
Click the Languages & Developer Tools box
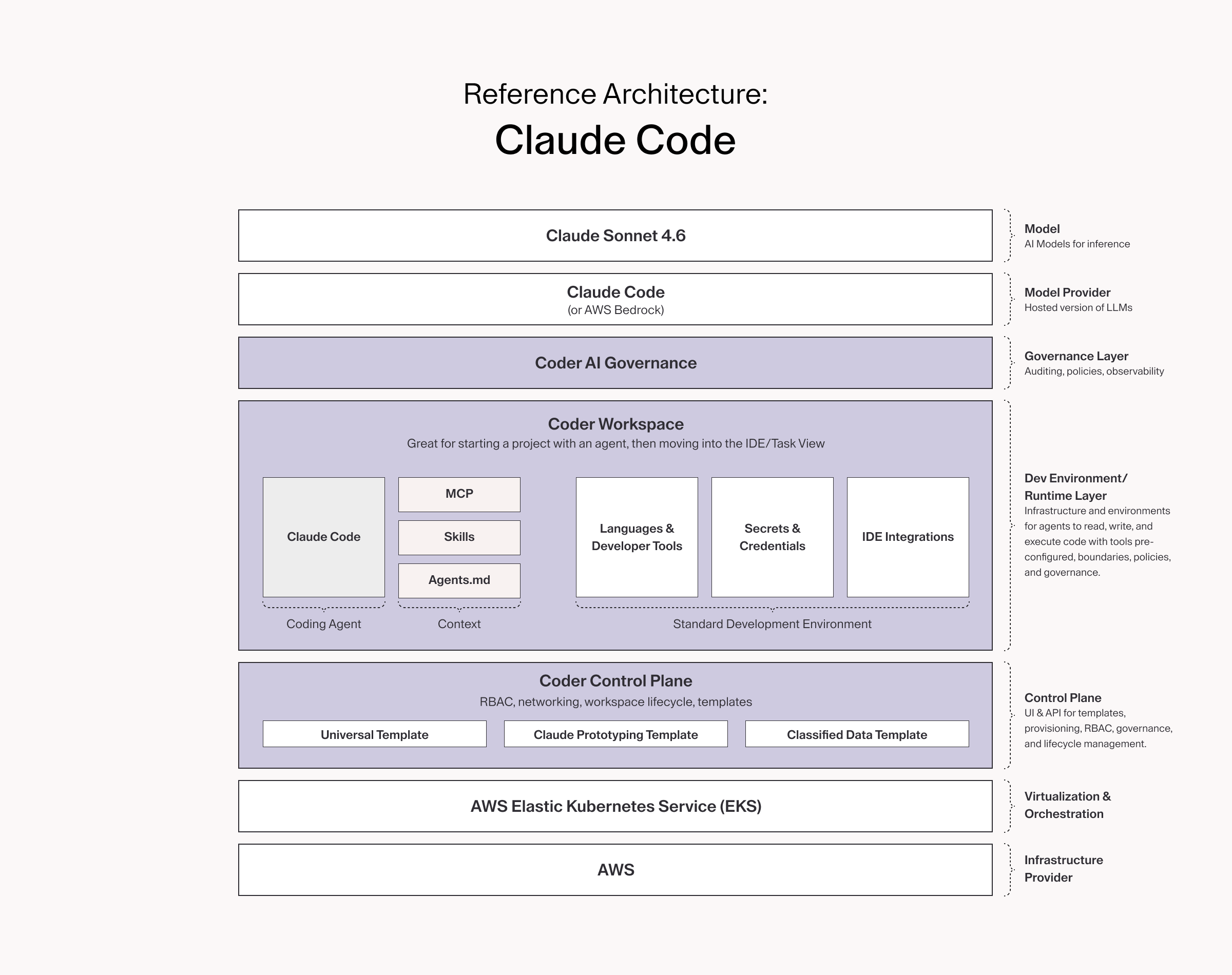637,537
